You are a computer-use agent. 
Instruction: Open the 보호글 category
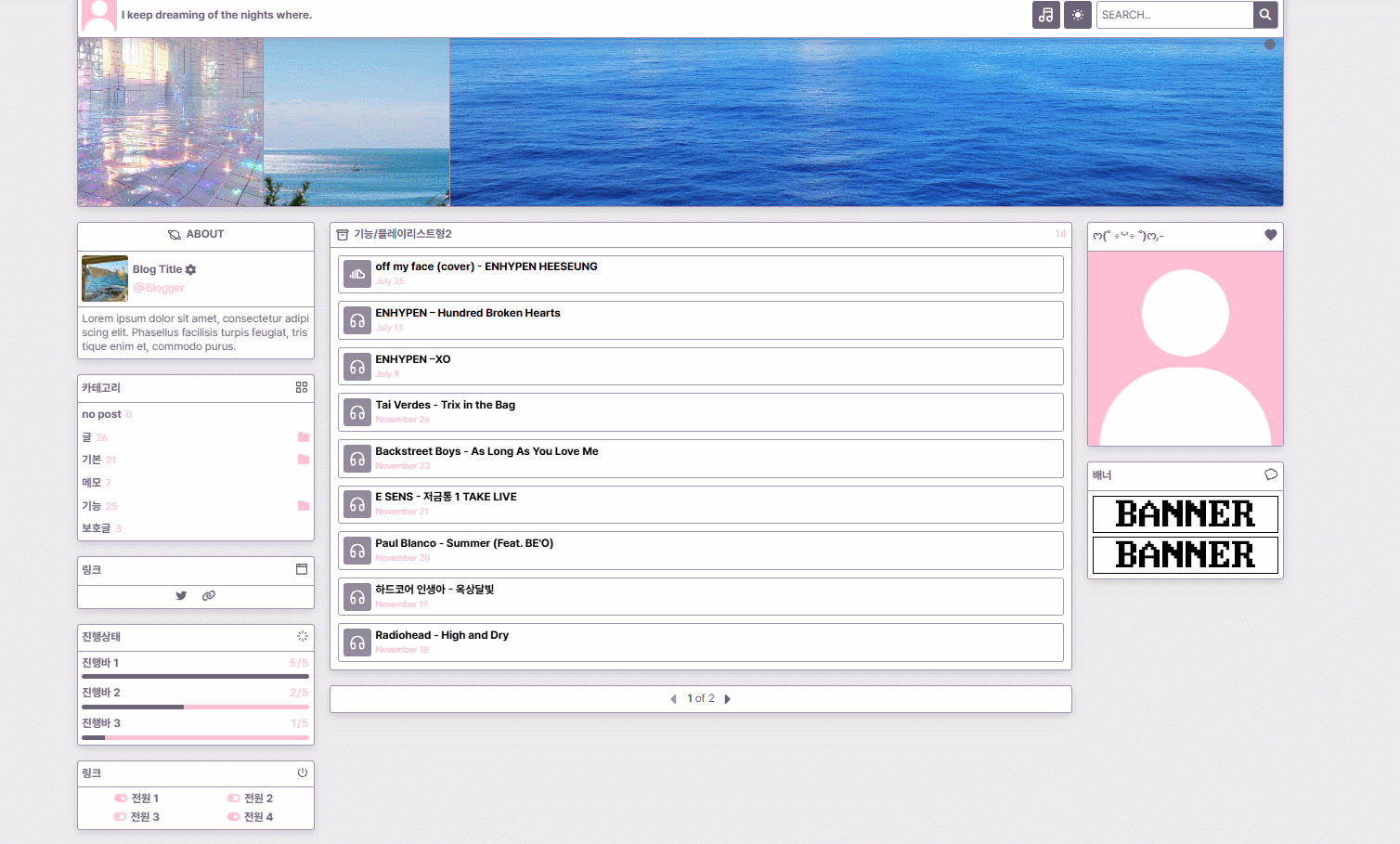click(96, 528)
